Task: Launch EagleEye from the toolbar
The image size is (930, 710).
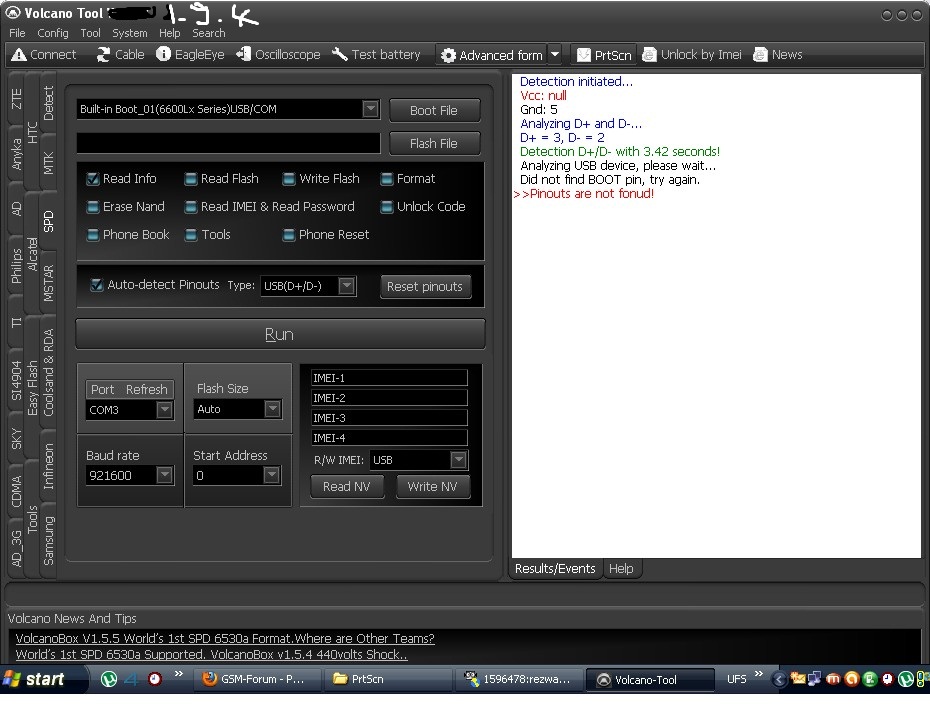Action: coord(190,55)
